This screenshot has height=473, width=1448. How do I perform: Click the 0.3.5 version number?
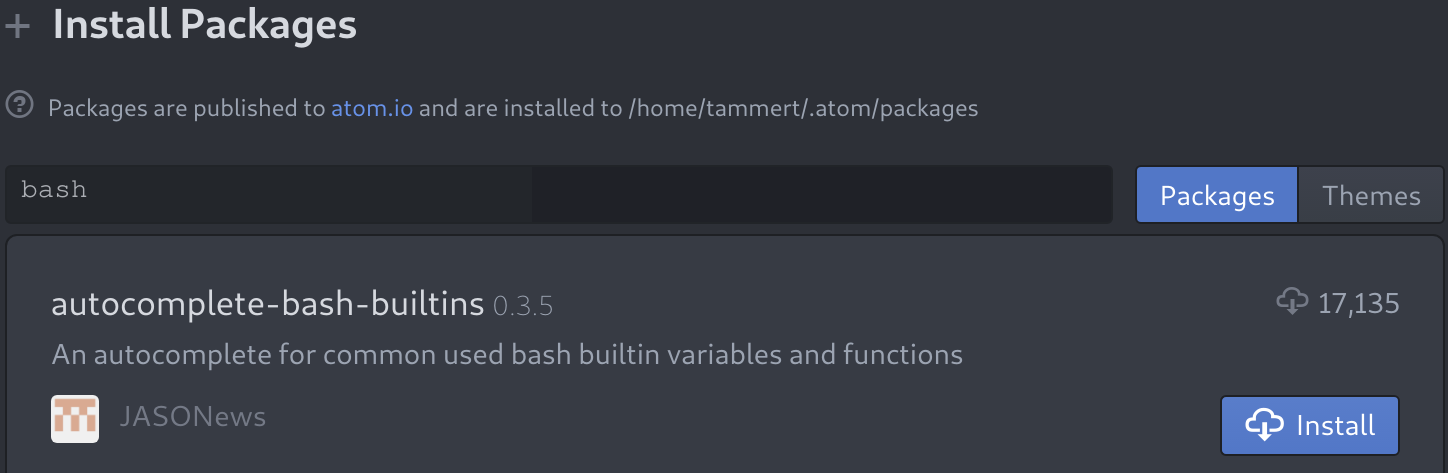click(523, 306)
